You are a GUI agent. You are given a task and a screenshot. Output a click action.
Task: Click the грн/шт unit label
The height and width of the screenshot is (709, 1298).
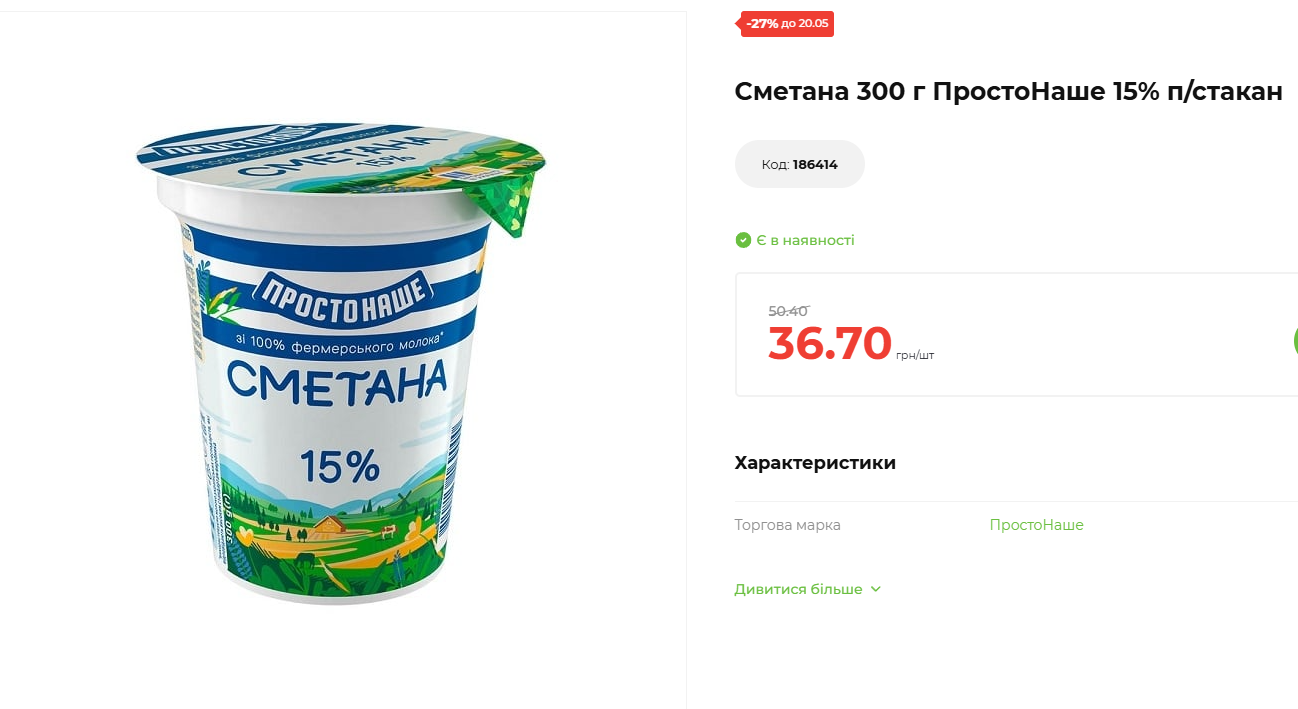(915, 356)
